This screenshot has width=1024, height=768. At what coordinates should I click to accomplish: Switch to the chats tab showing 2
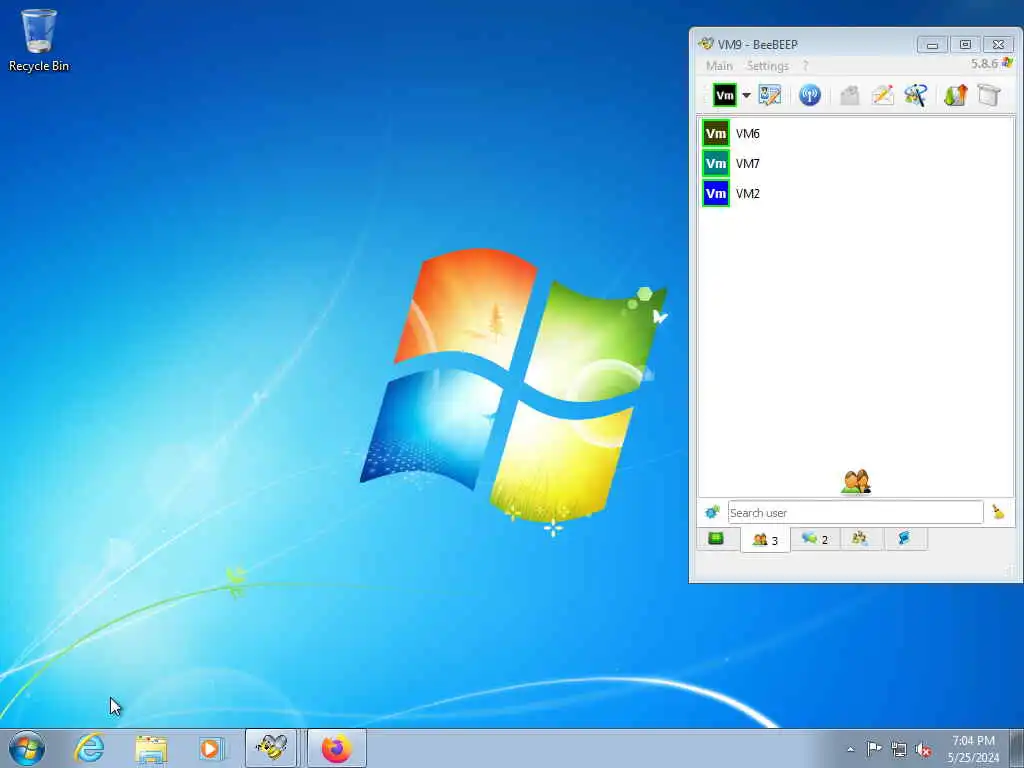tap(815, 539)
